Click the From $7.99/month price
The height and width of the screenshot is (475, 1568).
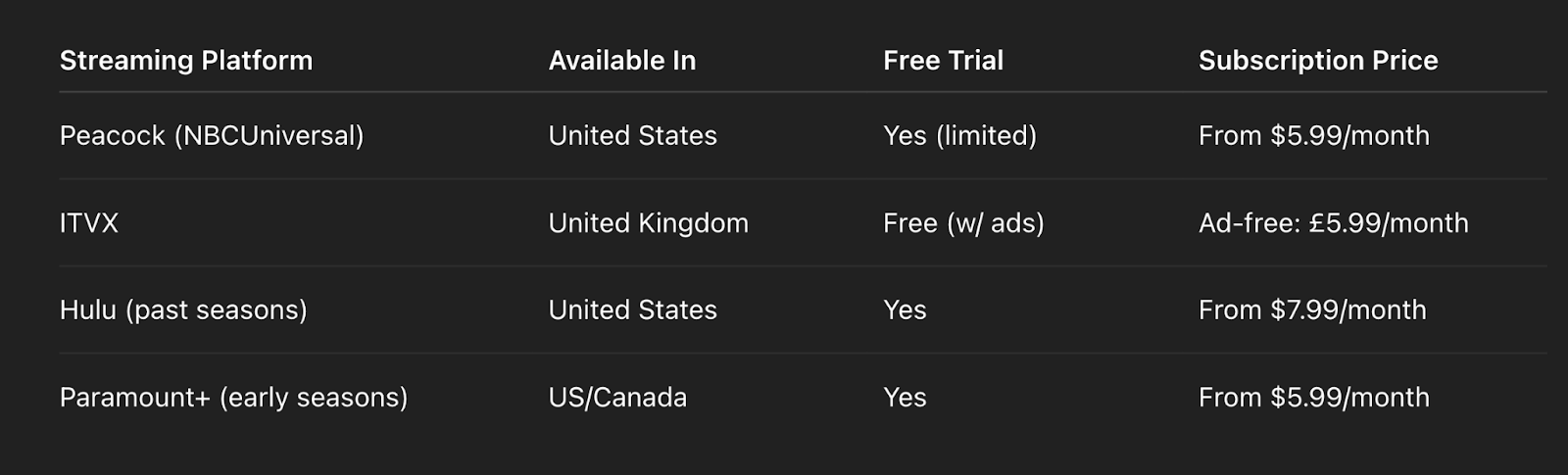[1312, 310]
